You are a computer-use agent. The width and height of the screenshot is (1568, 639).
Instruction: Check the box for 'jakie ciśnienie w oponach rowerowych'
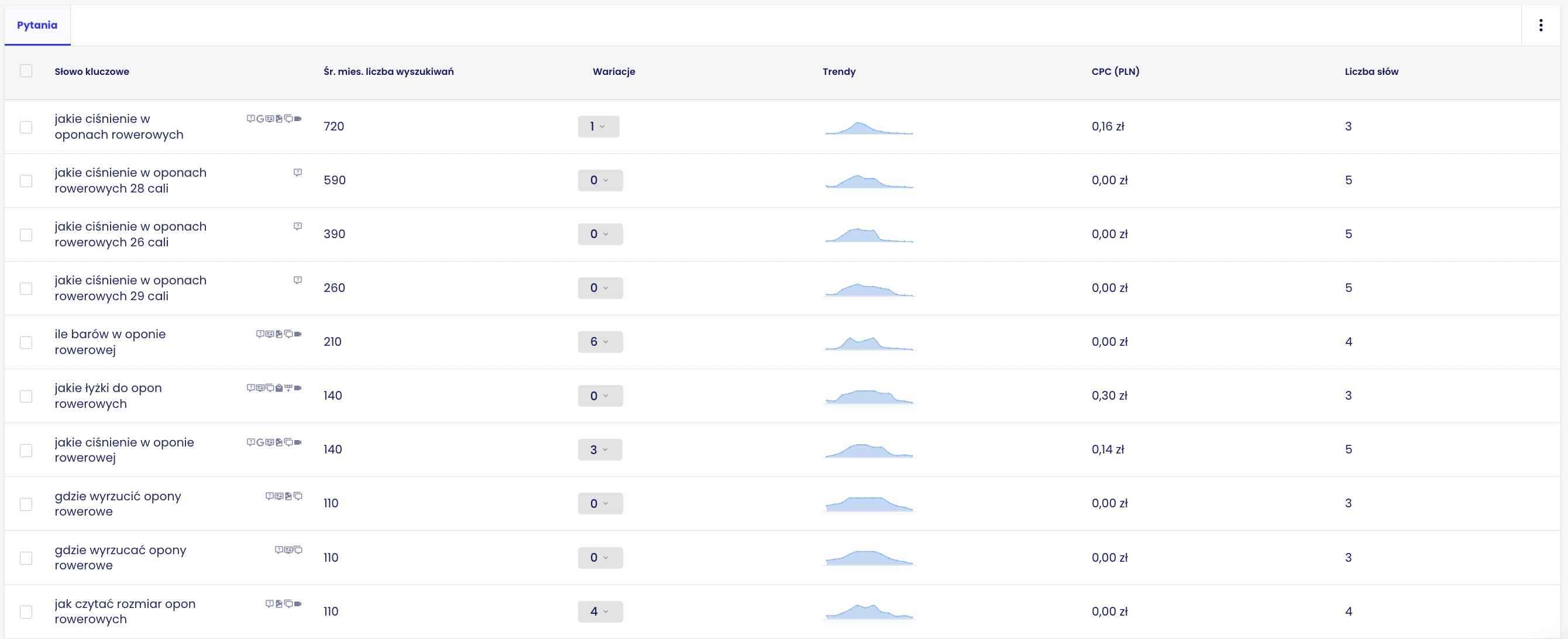pos(26,126)
